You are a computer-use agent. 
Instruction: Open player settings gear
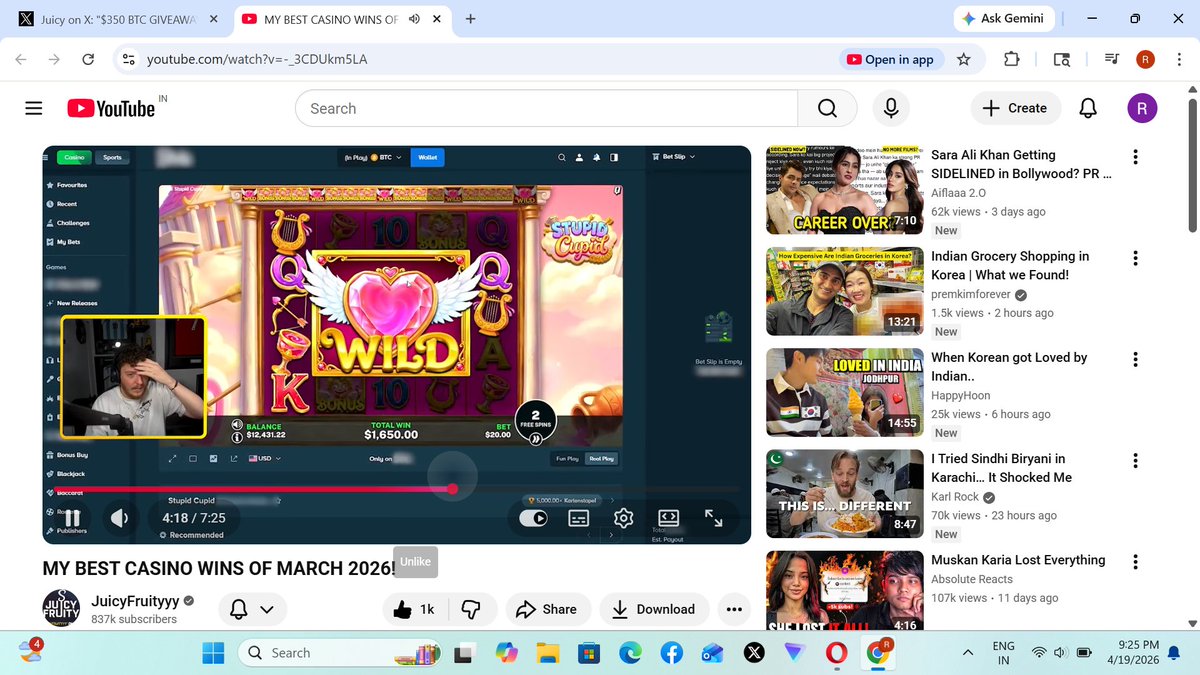(624, 518)
